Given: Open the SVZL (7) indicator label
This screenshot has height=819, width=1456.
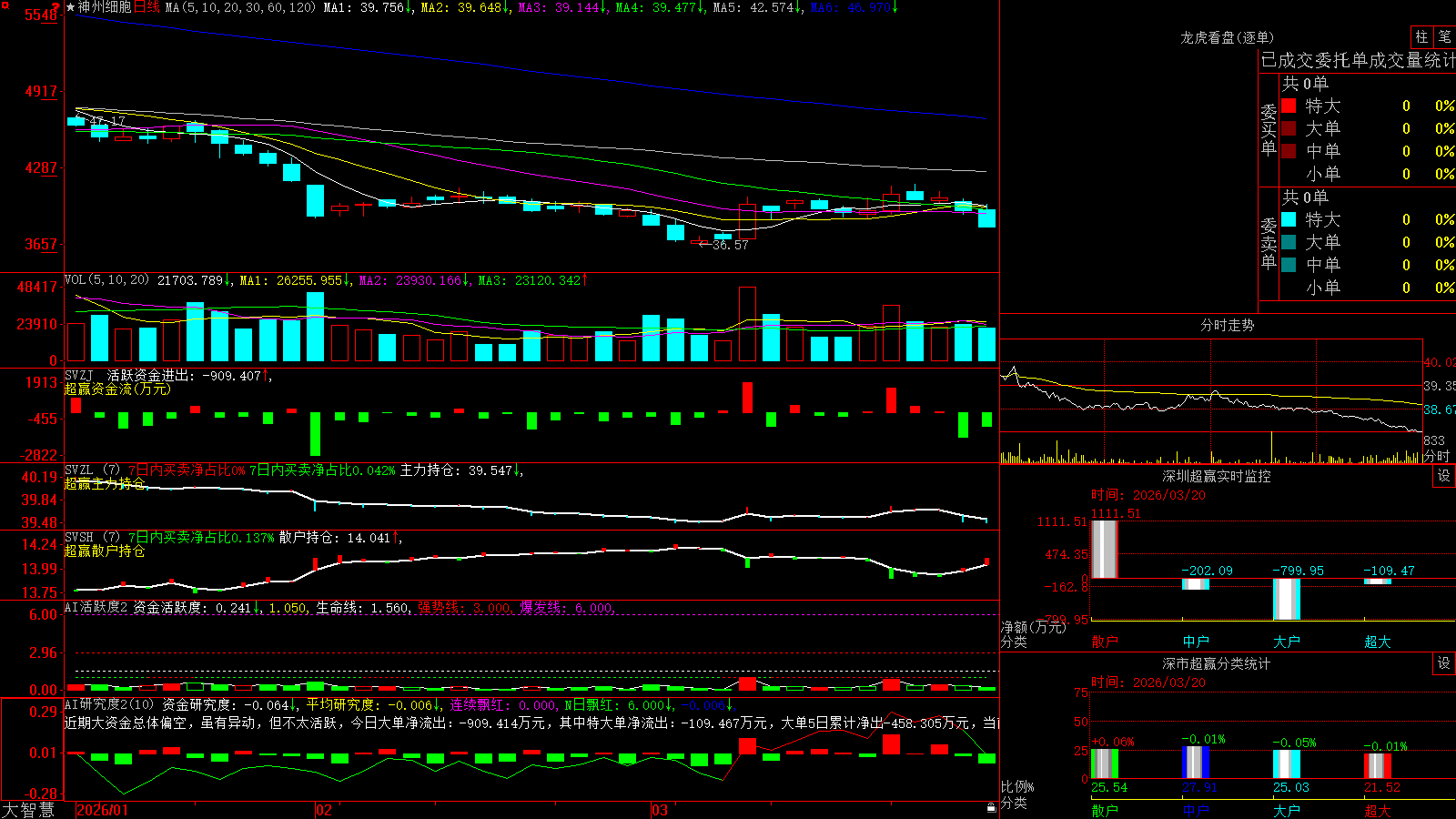Looking at the screenshot, I should (92, 470).
